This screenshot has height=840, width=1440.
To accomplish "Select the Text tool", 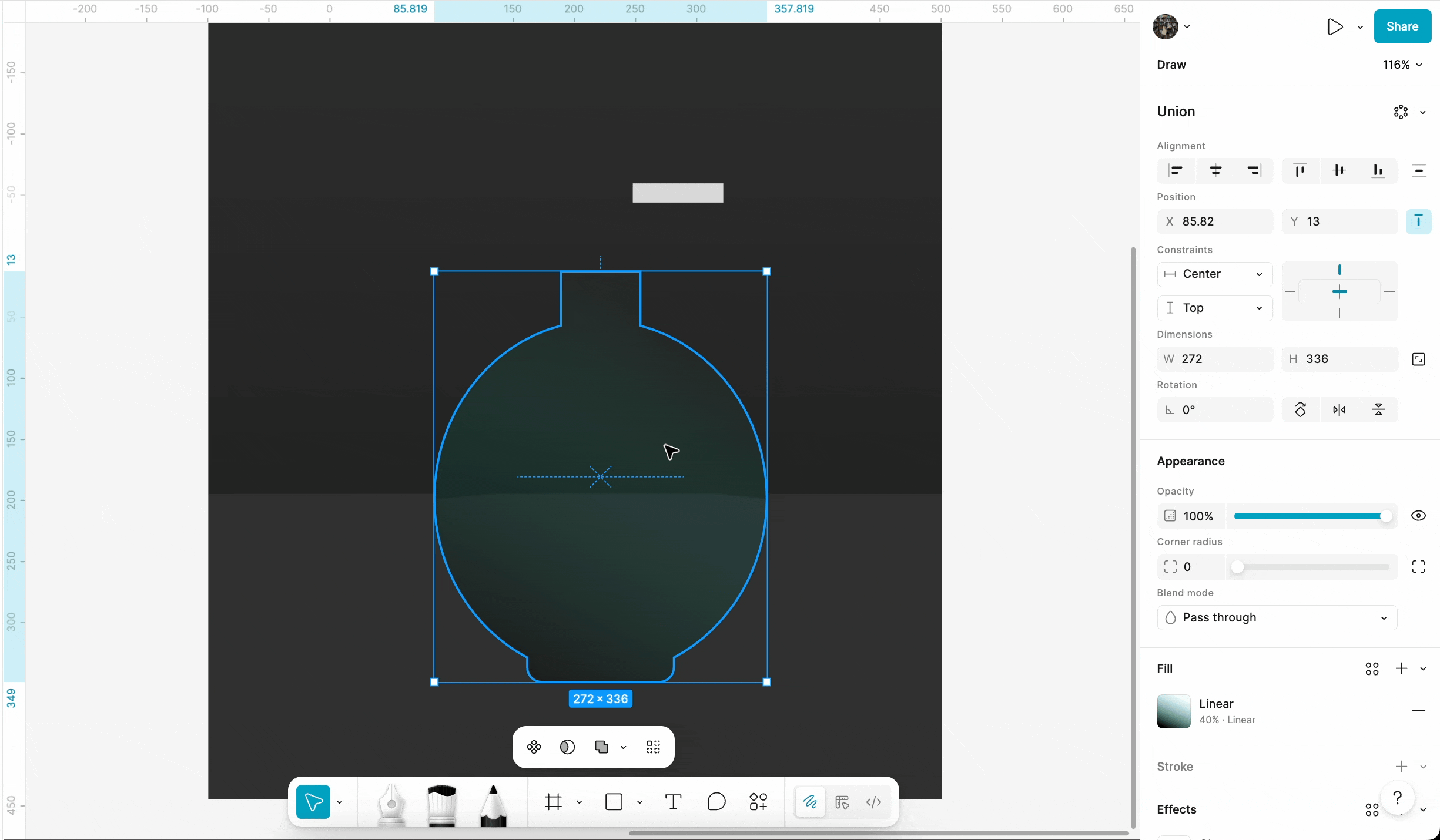I will (x=673, y=802).
